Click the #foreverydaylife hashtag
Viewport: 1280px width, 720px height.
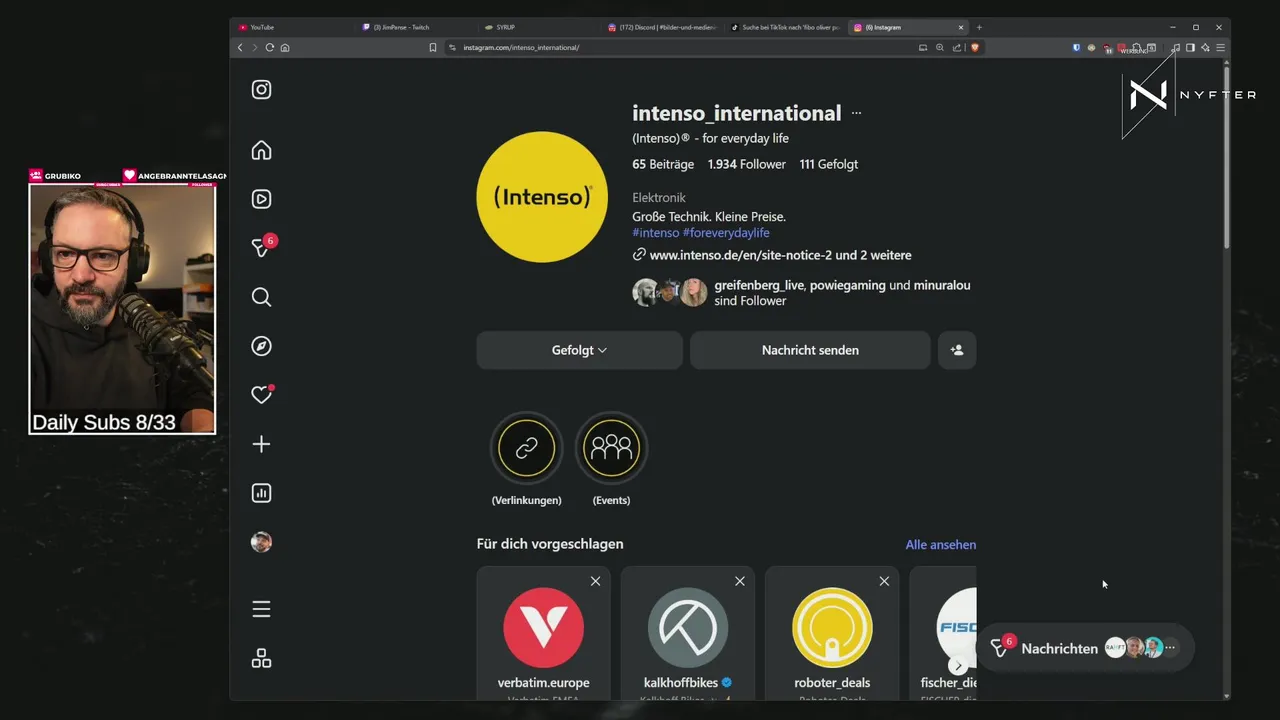726,233
